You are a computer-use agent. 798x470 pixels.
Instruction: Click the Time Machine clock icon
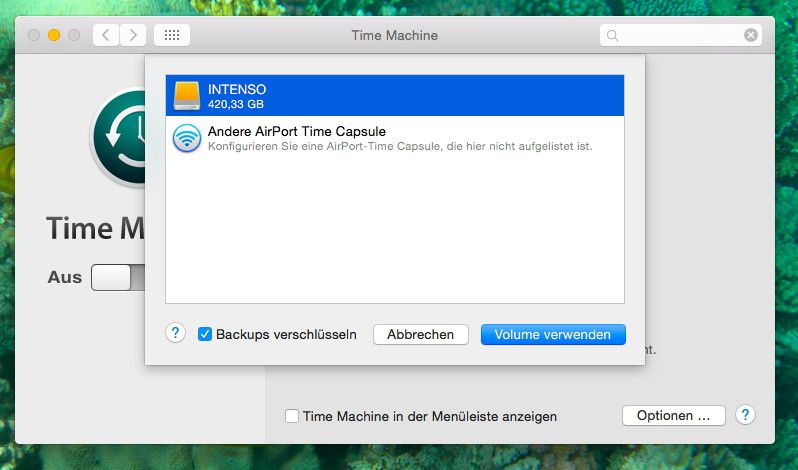(120, 137)
